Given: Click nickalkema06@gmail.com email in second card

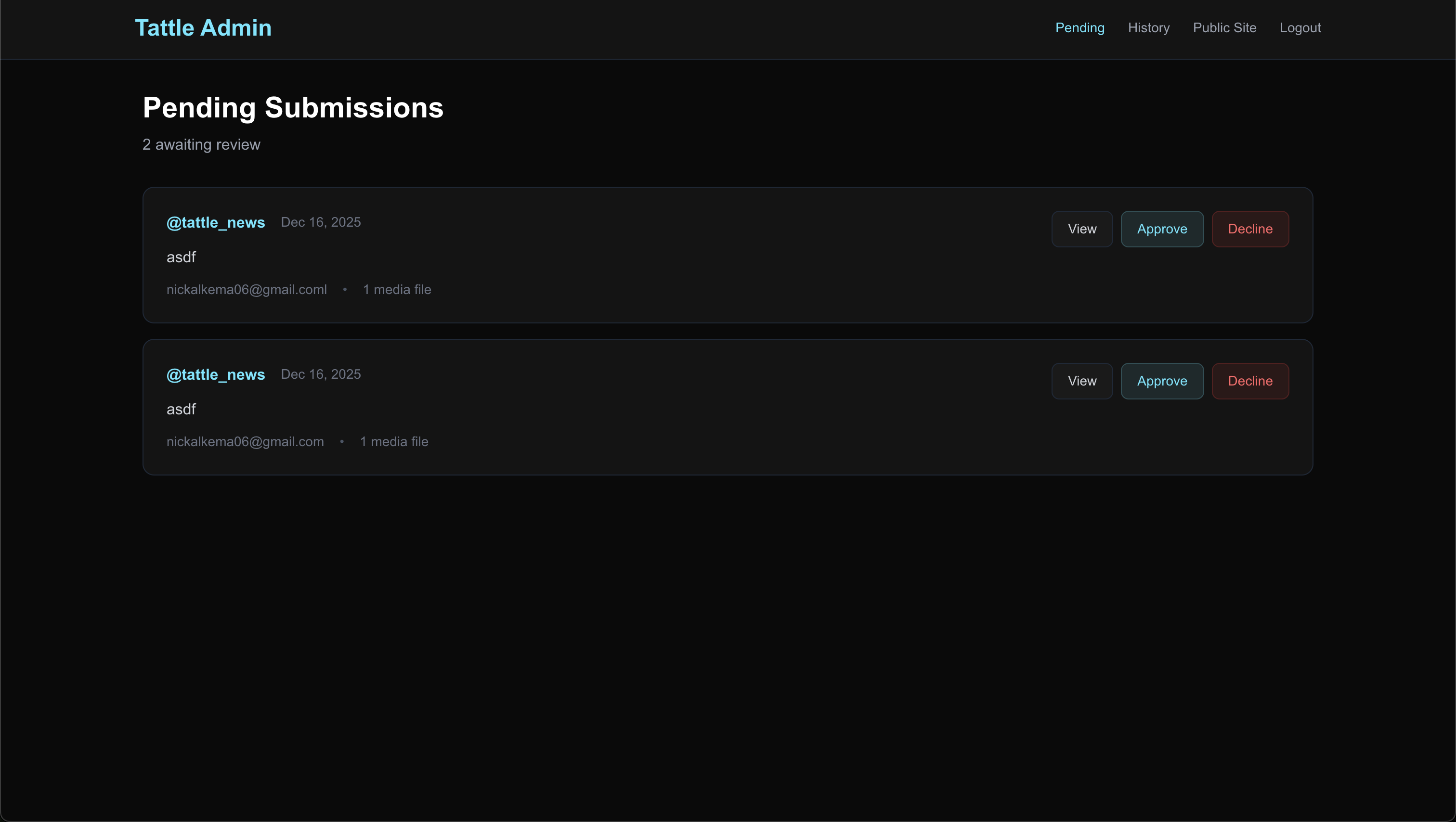Looking at the screenshot, I should pos(245,442).
